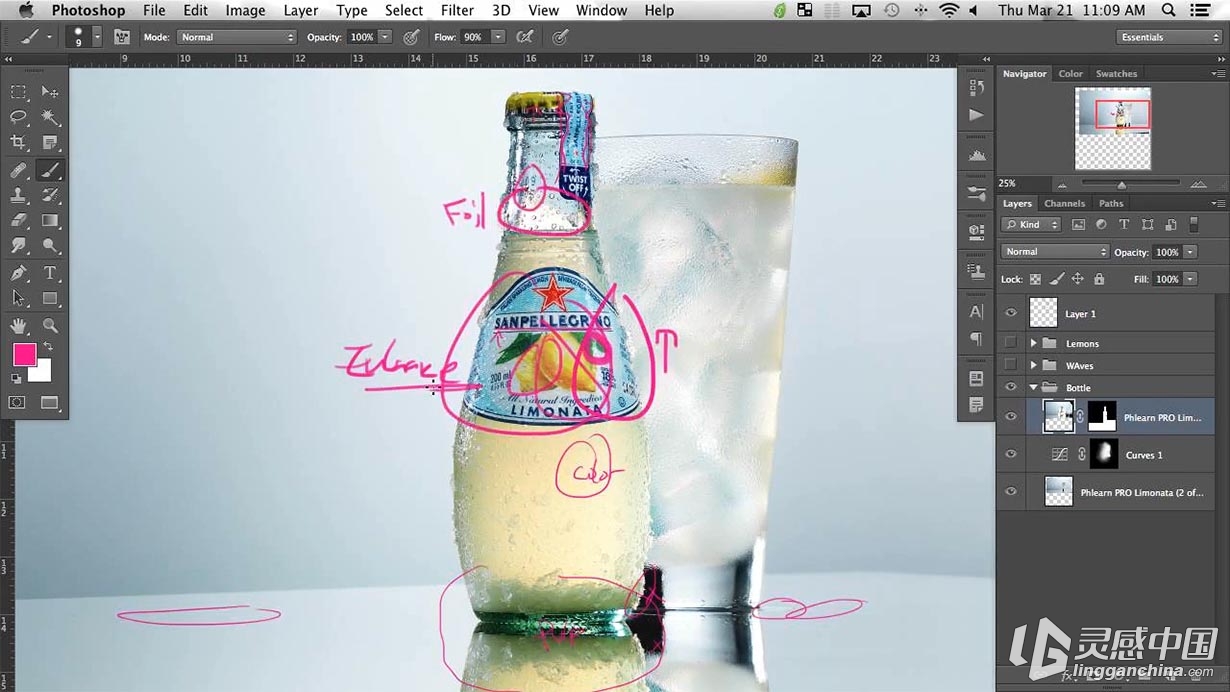Screen dimensions: 1230x692
Task: Open the layer Kind filter dropdown
Action: tap(1031, 225)
